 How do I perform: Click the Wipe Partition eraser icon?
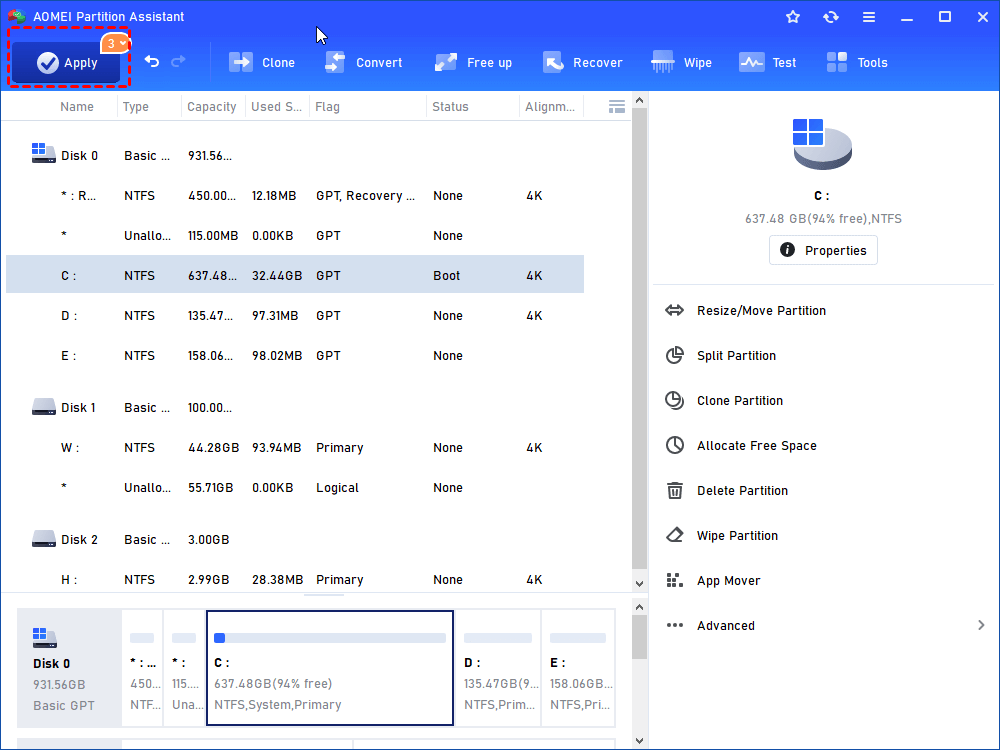point(675,534)
